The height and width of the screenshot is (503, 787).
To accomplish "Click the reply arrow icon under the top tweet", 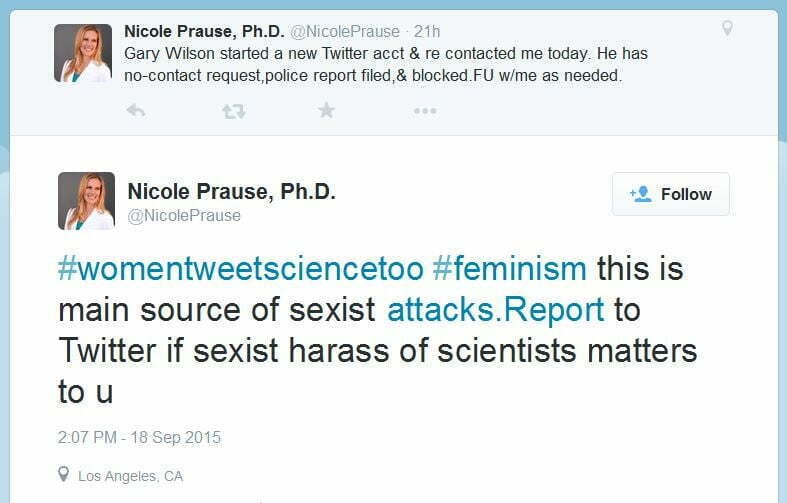I will pyautogui.click(x=137, y=111).
